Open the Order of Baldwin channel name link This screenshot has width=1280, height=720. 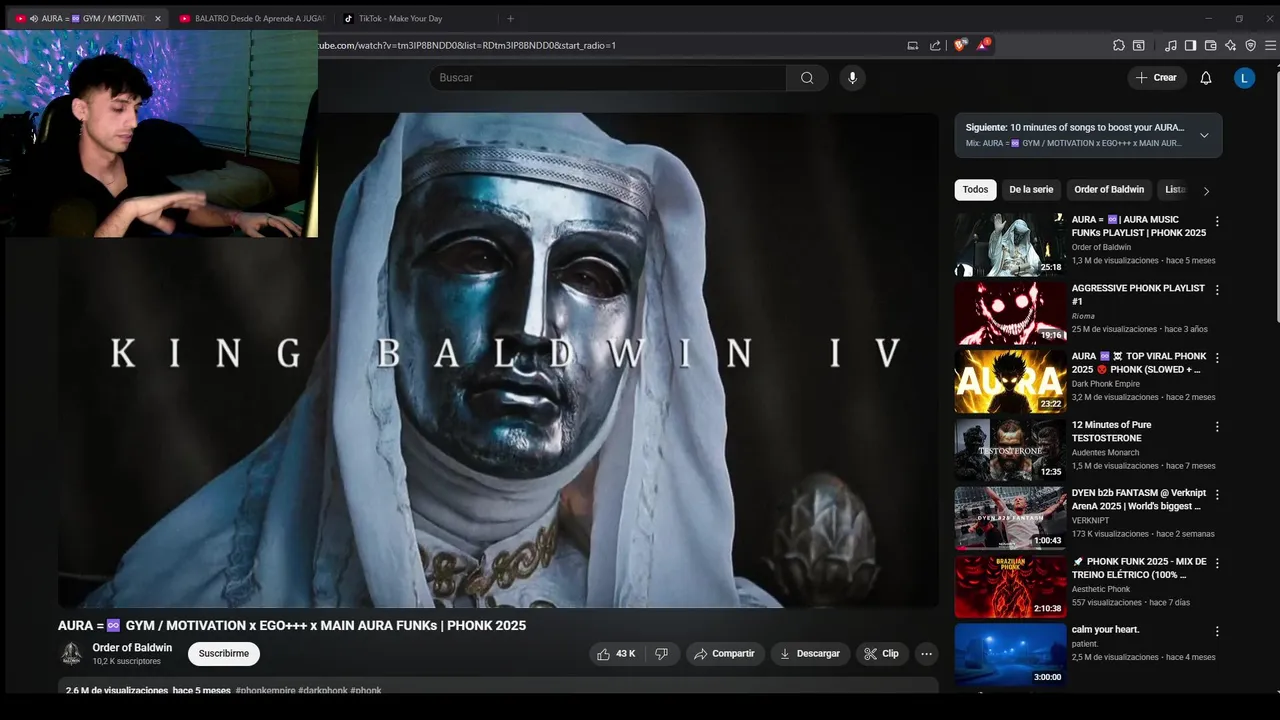coord(132,648)
